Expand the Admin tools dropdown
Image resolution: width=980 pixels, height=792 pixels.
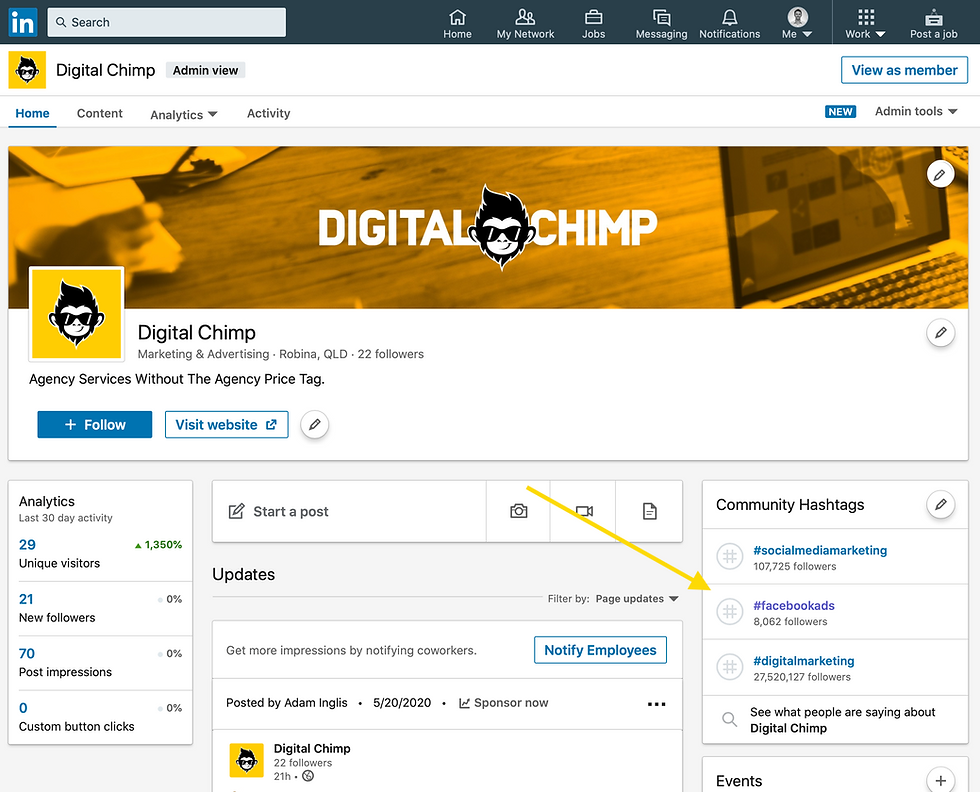tap(916, 111)
